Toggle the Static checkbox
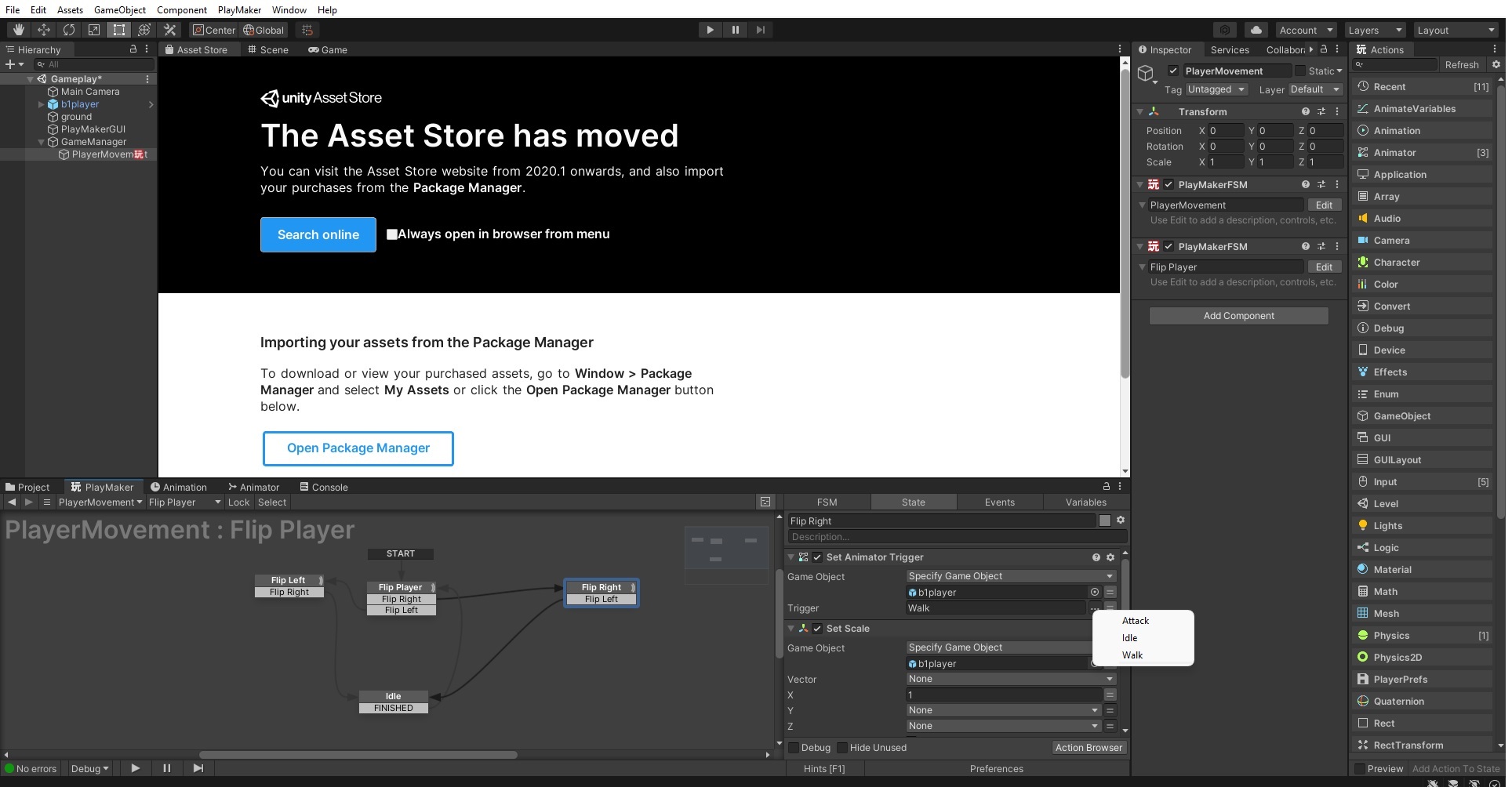Viewport: 1512px width, 787px height. [1300, 71]
